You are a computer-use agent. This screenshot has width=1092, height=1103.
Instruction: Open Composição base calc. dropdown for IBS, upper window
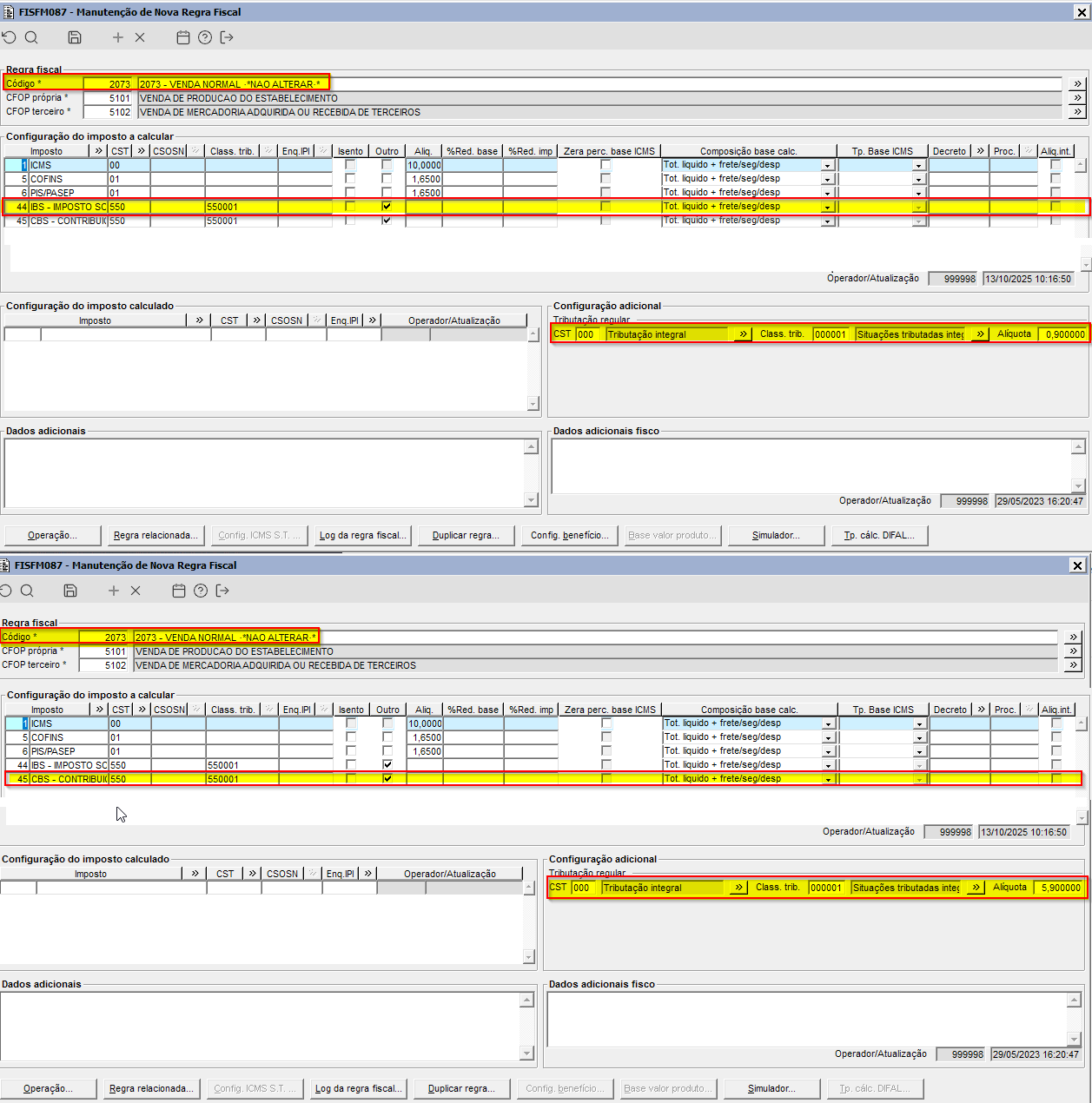click(x=828, y=207)
